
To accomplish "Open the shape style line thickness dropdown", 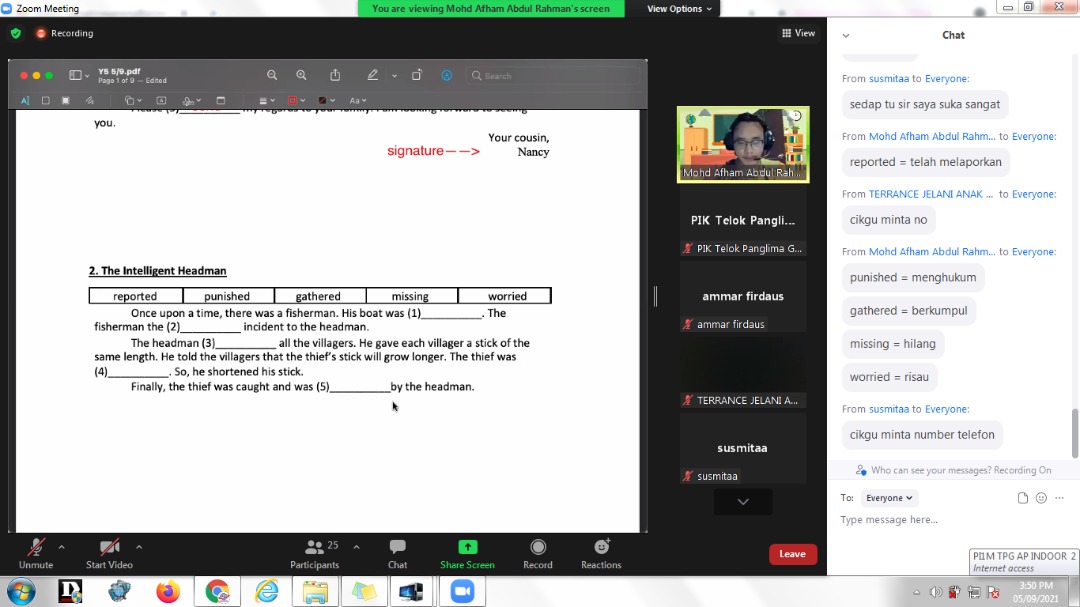I will (267, 101).
